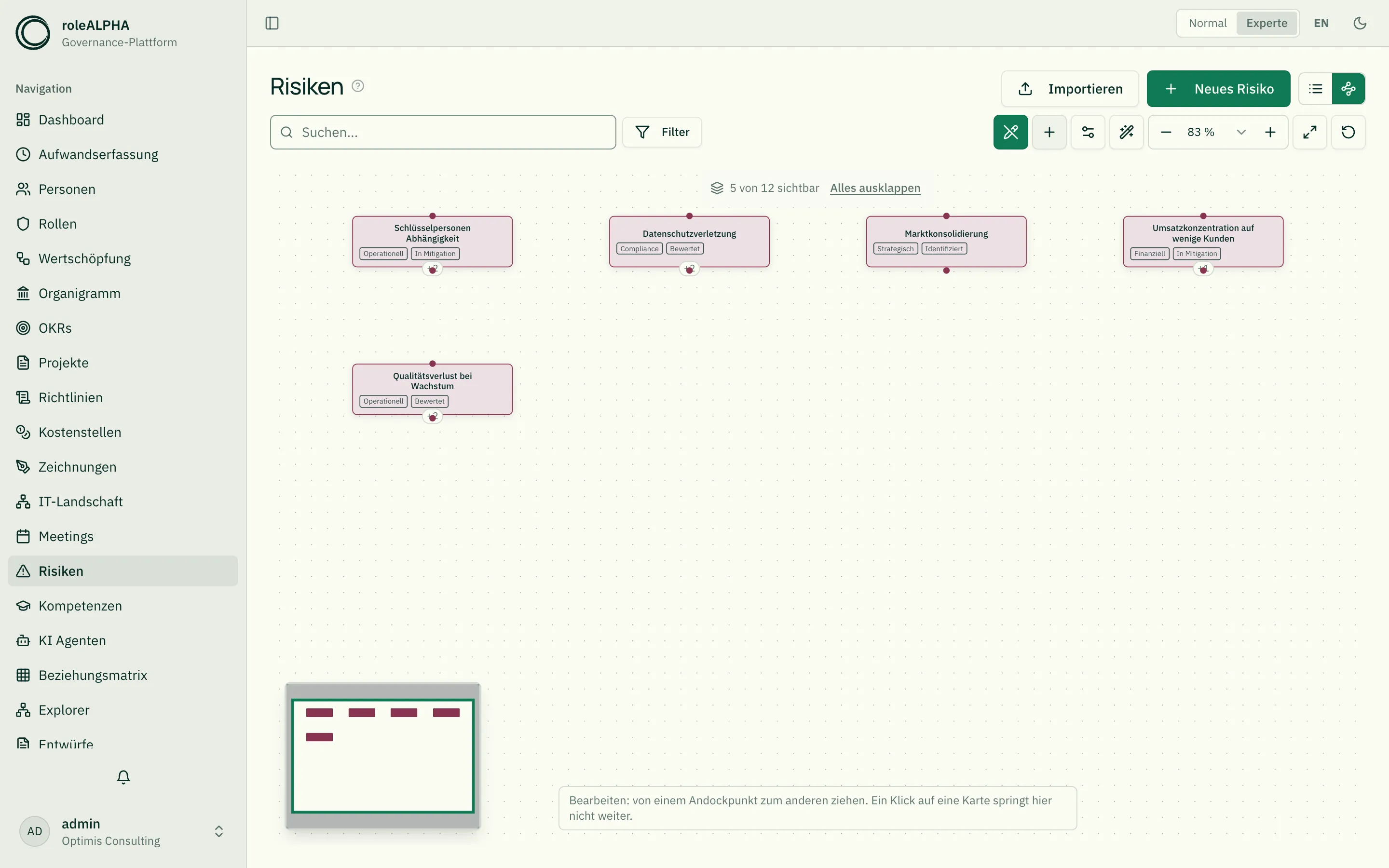Zoom out with the minus button
Viewport: 1389px width, 868px height.
click(x=1166, y=132)
